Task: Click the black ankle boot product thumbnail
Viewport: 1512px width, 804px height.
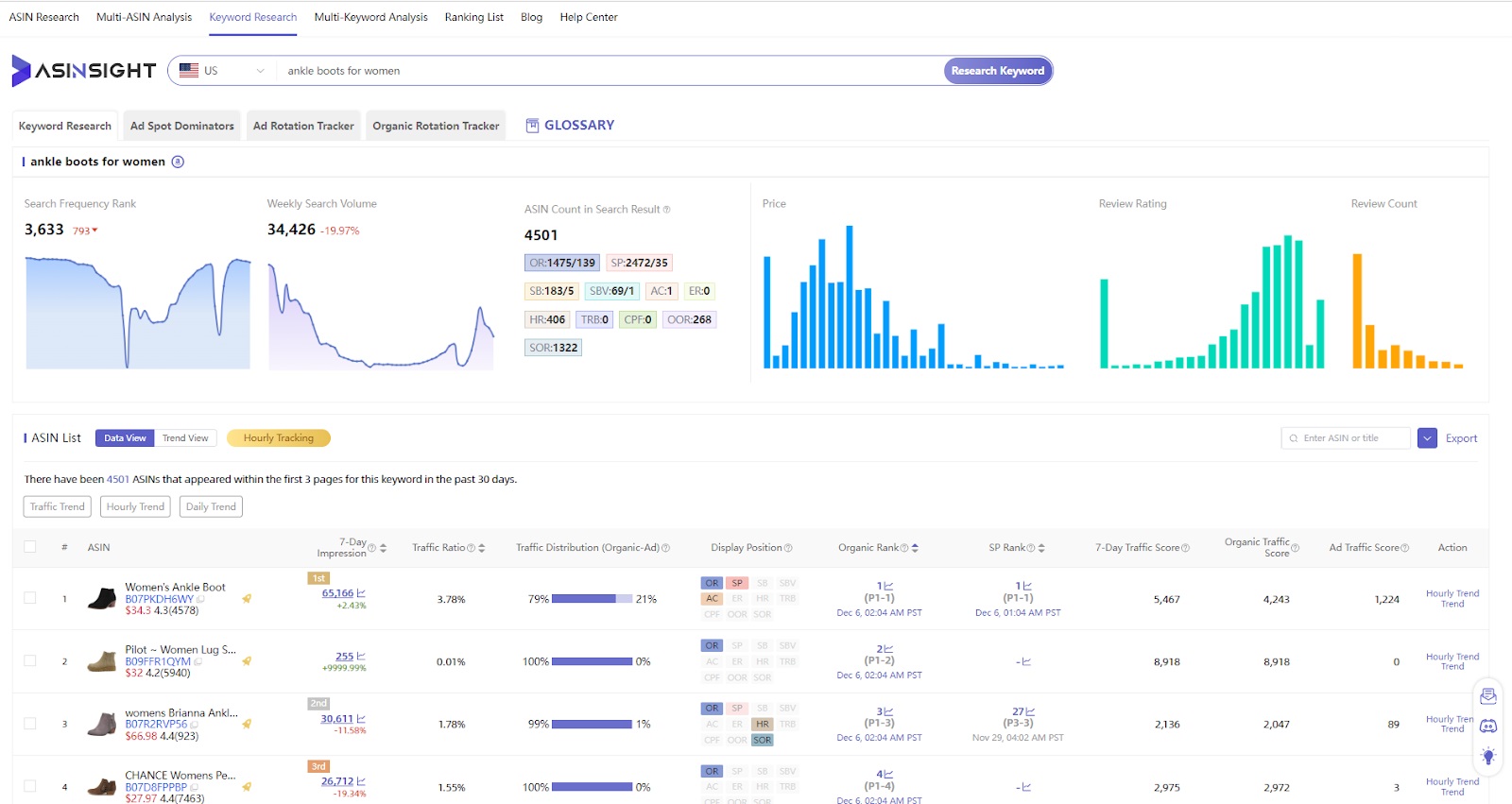Action: tap(101, 599)
